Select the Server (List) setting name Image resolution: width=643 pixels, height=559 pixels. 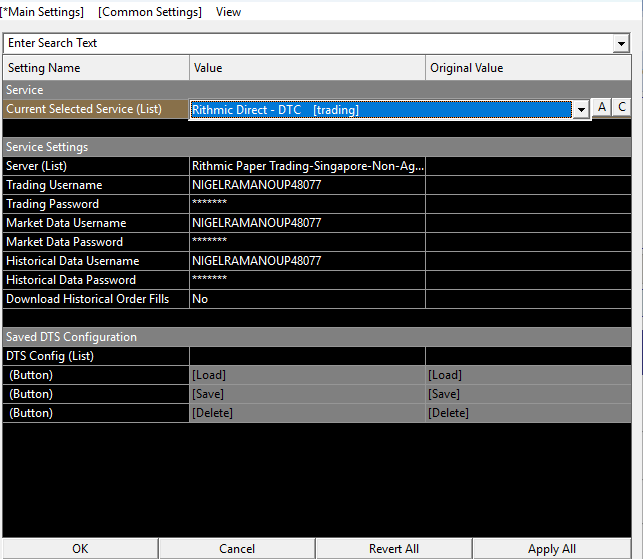[x=96, y=166]
